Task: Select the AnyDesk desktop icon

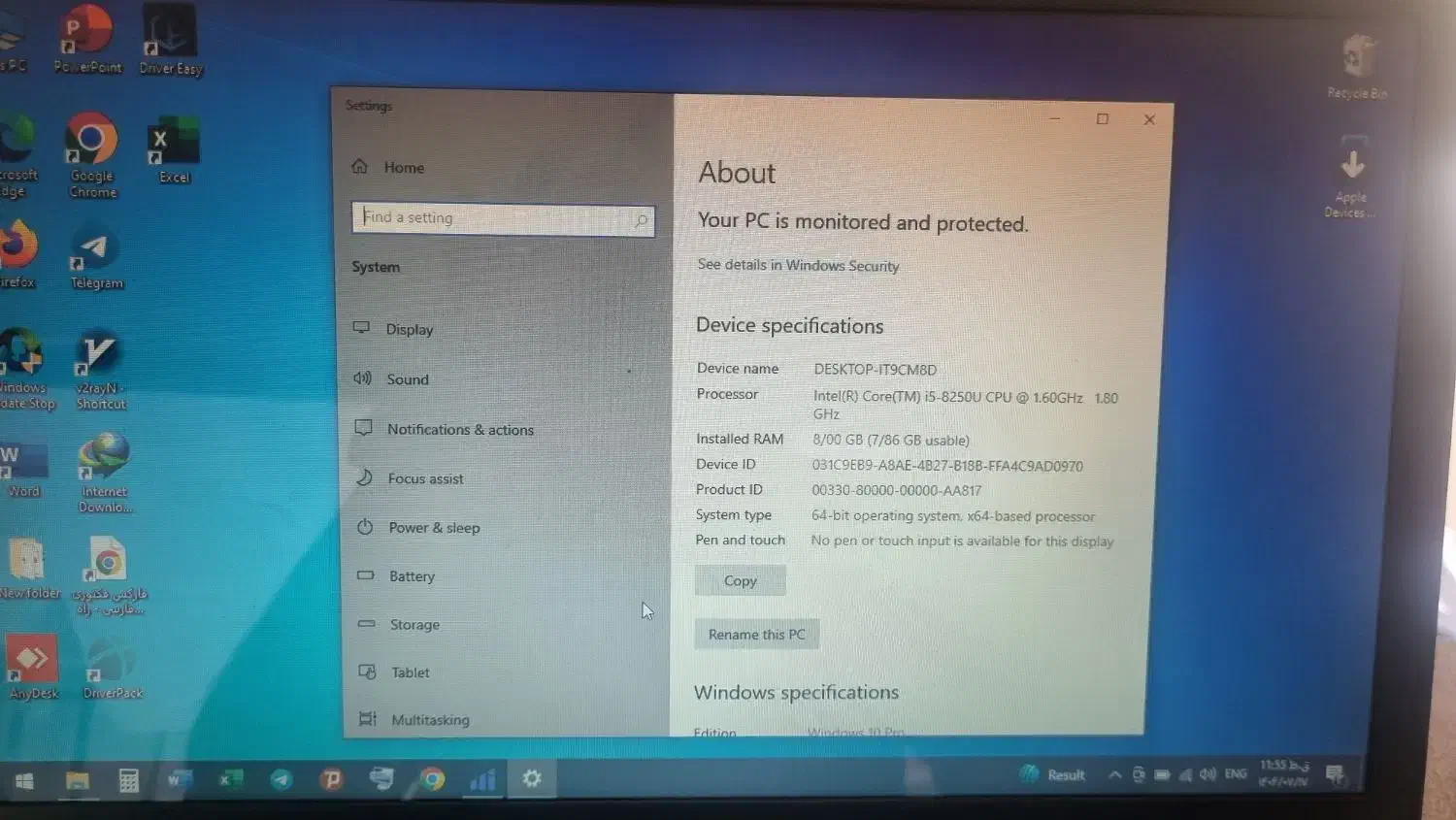Action: click(x=33, y=667)
